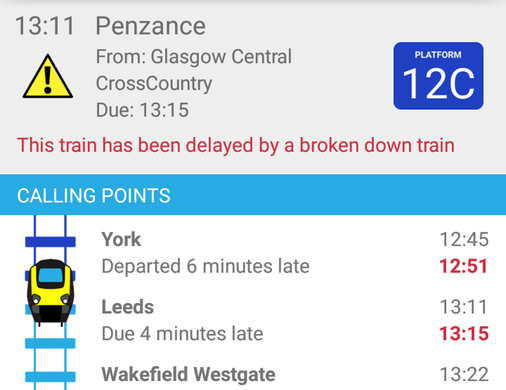Tap the yellow warning triangle icon

tap(48, 77)
